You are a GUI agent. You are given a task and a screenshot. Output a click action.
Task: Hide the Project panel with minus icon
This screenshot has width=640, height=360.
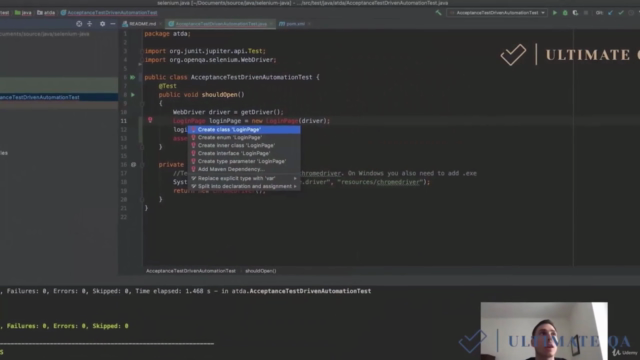click(x=113, y=24)
